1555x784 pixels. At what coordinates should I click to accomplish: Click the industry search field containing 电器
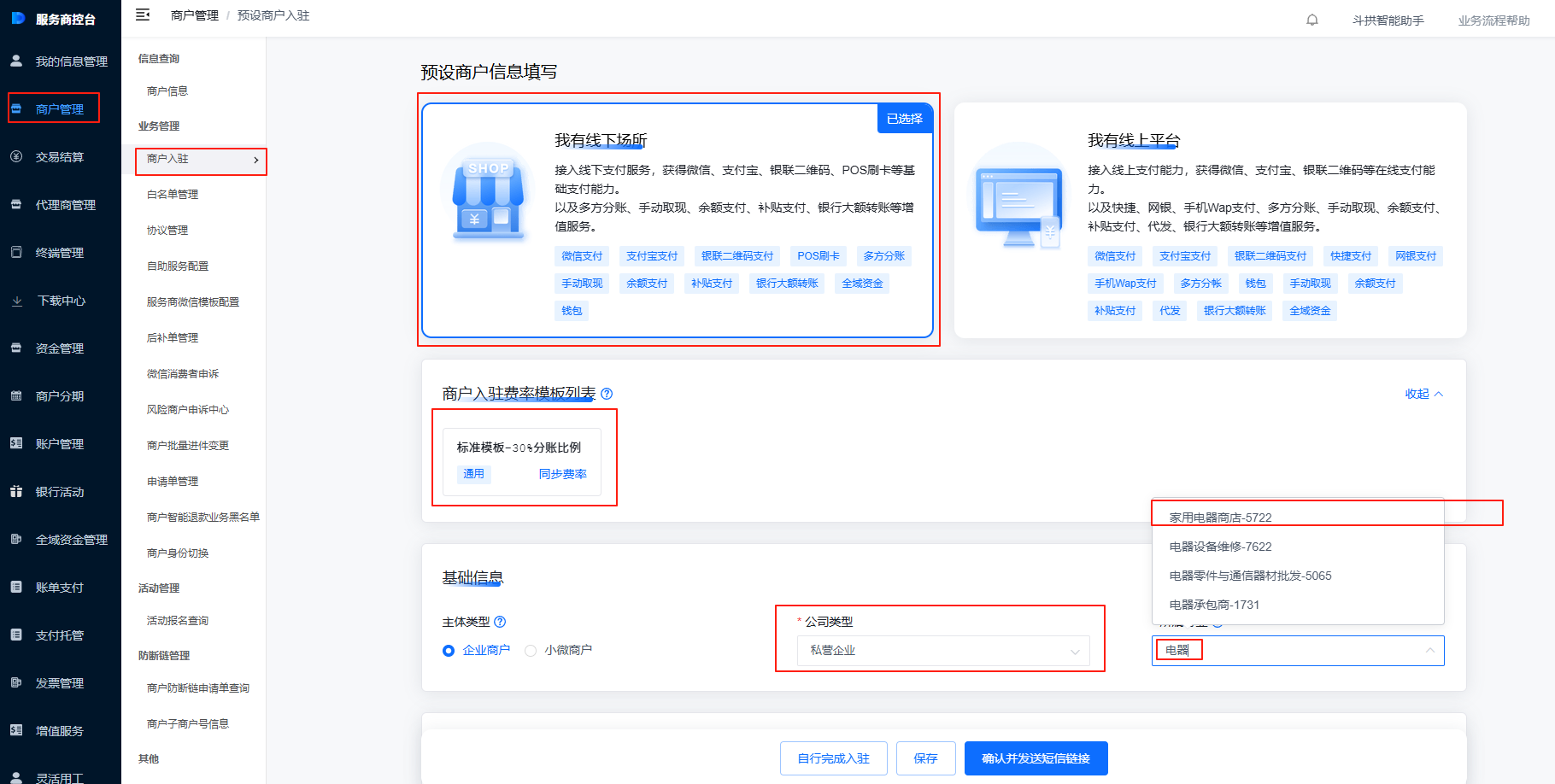(1298, 651)
